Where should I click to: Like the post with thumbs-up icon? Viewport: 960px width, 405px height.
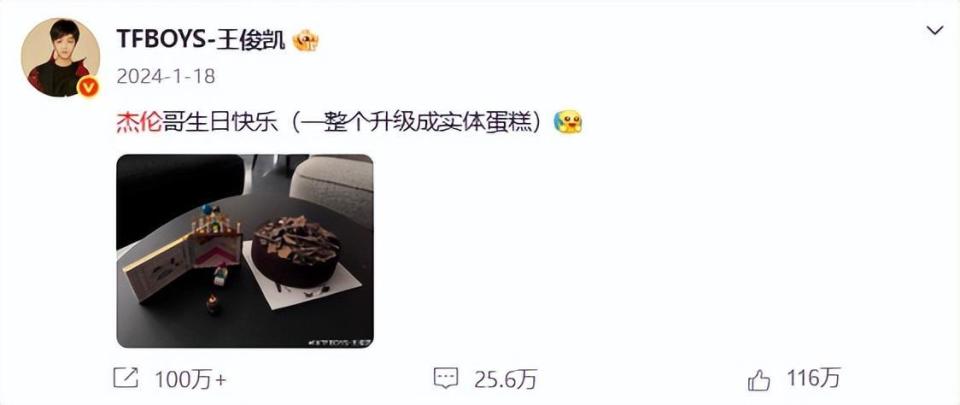(x=759, y=380)
